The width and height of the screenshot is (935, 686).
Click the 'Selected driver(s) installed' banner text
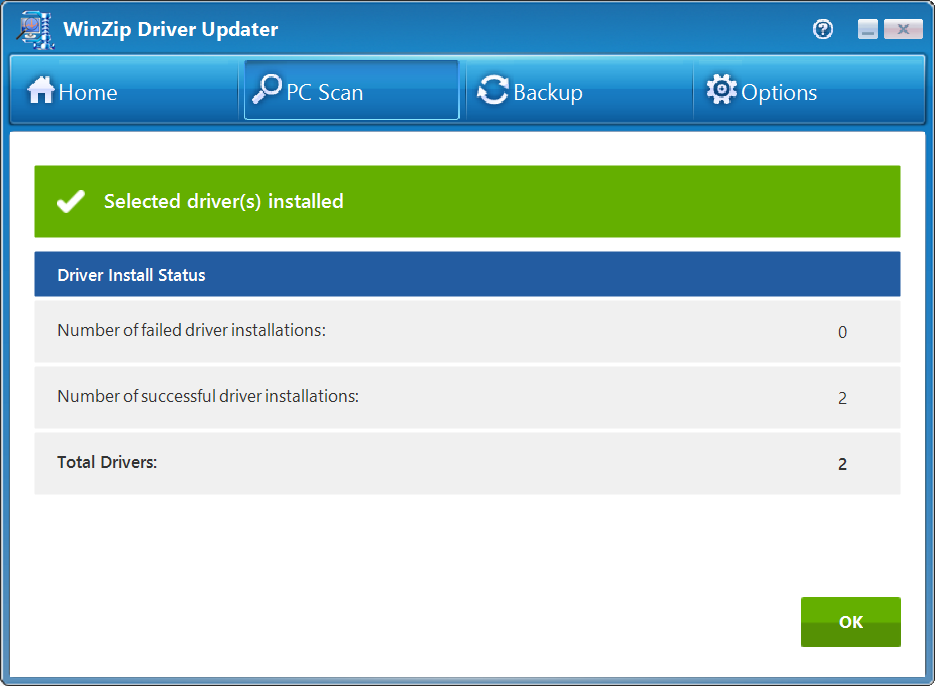tap(223, 202)
